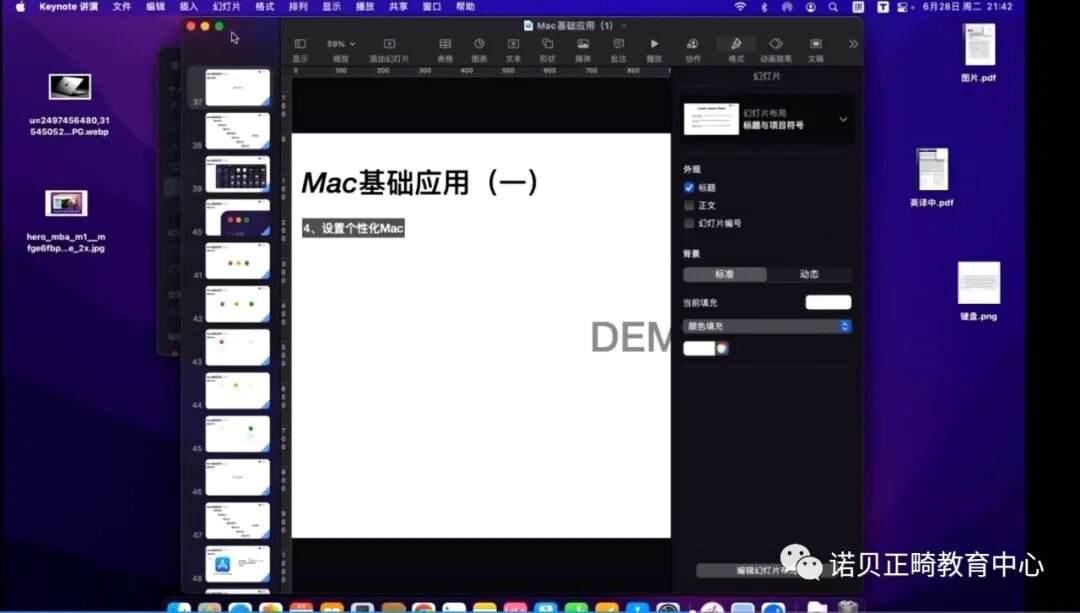Insert a table with the 表格 icon
Viewport: 1080px width, 613px height.
(445, 44)
